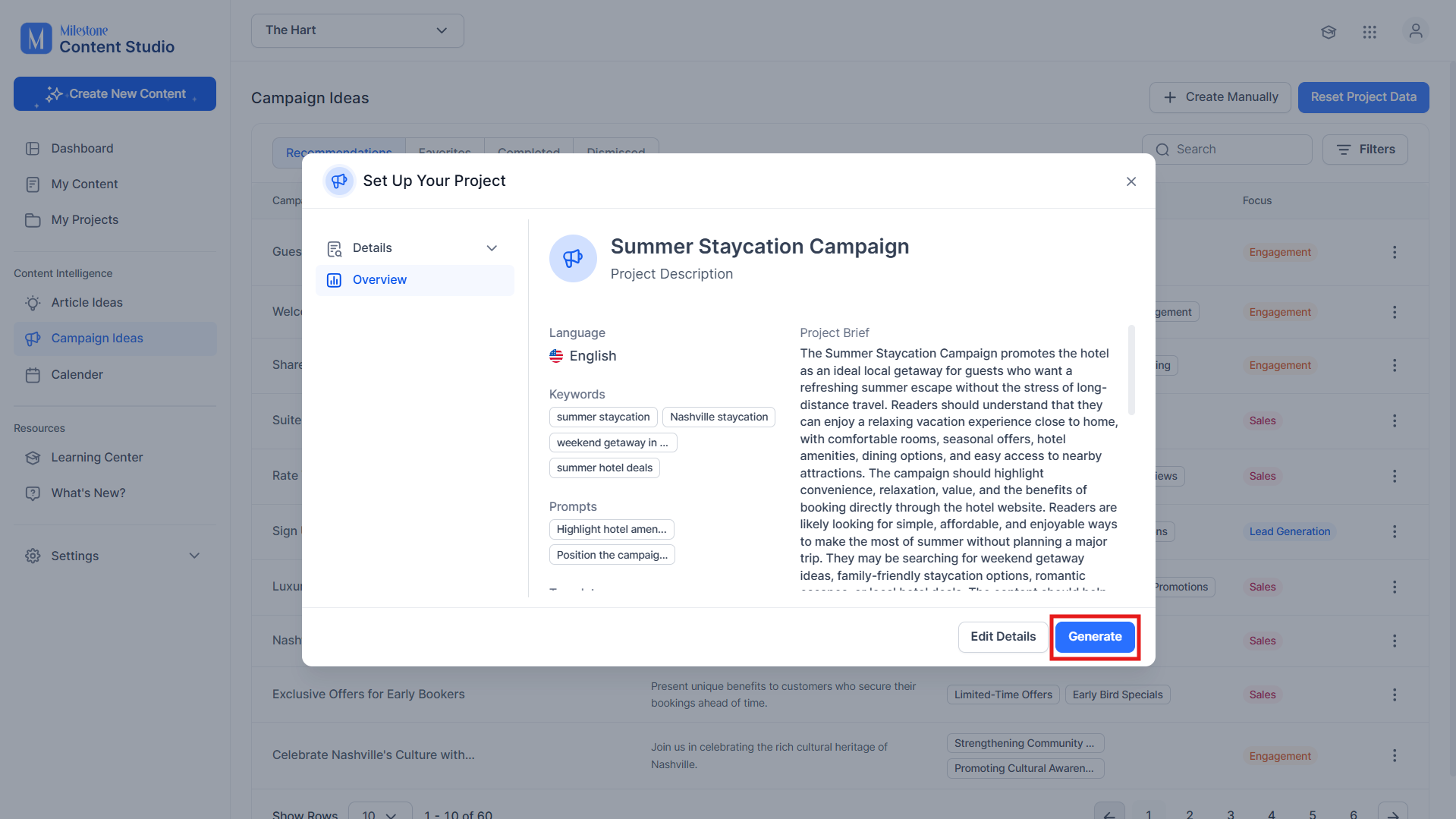Select Overview in the dialog sidebar

click(415, 280)
